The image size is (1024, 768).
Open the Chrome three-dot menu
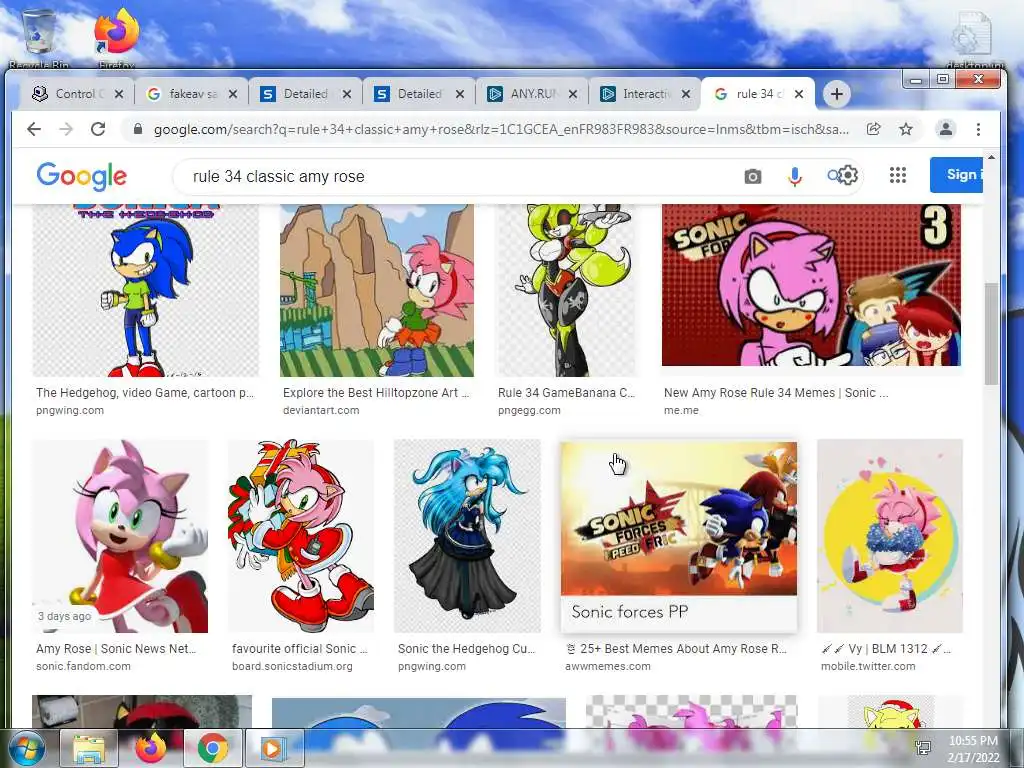(x=978, y=129)
